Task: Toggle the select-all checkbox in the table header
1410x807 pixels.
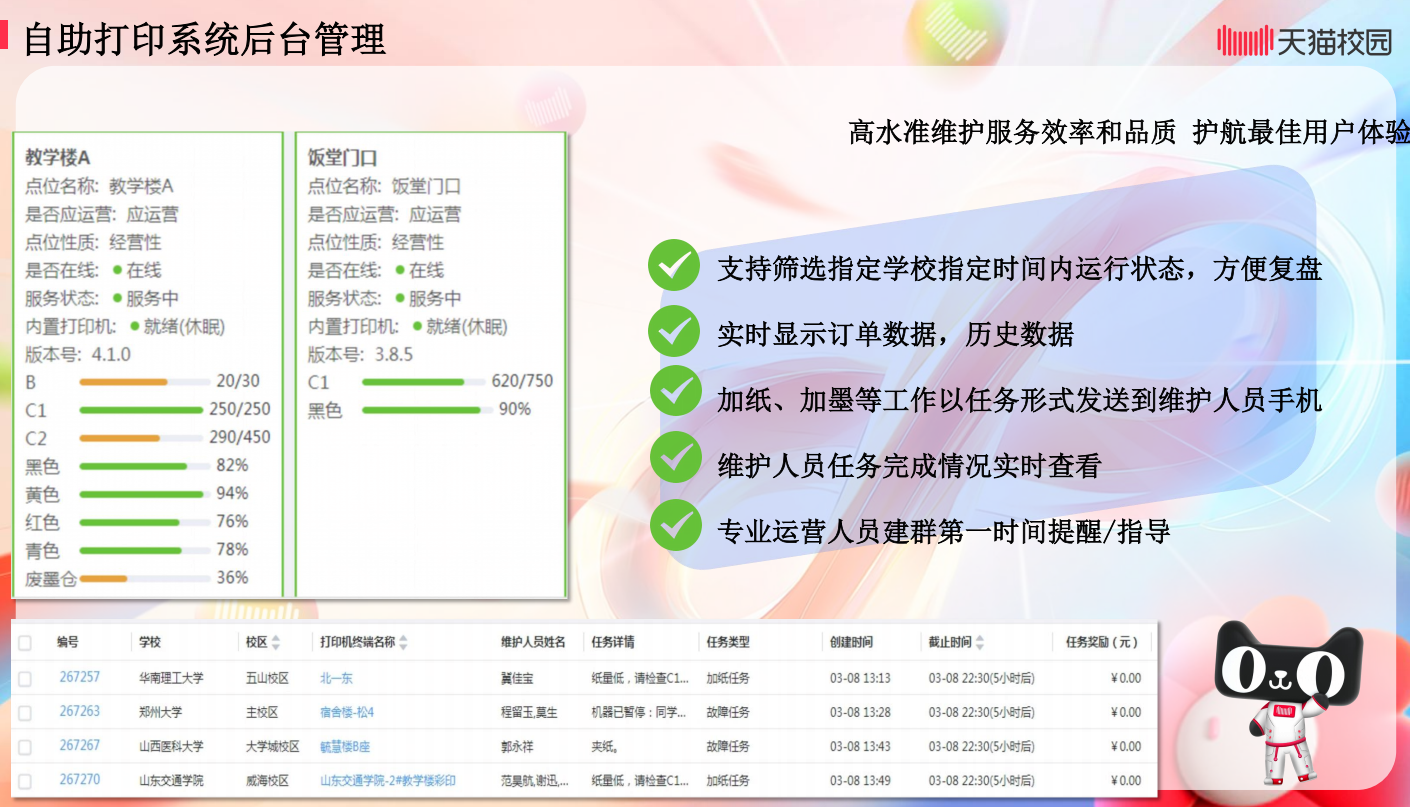Action: pyautogui.click(x=26, y=644)
